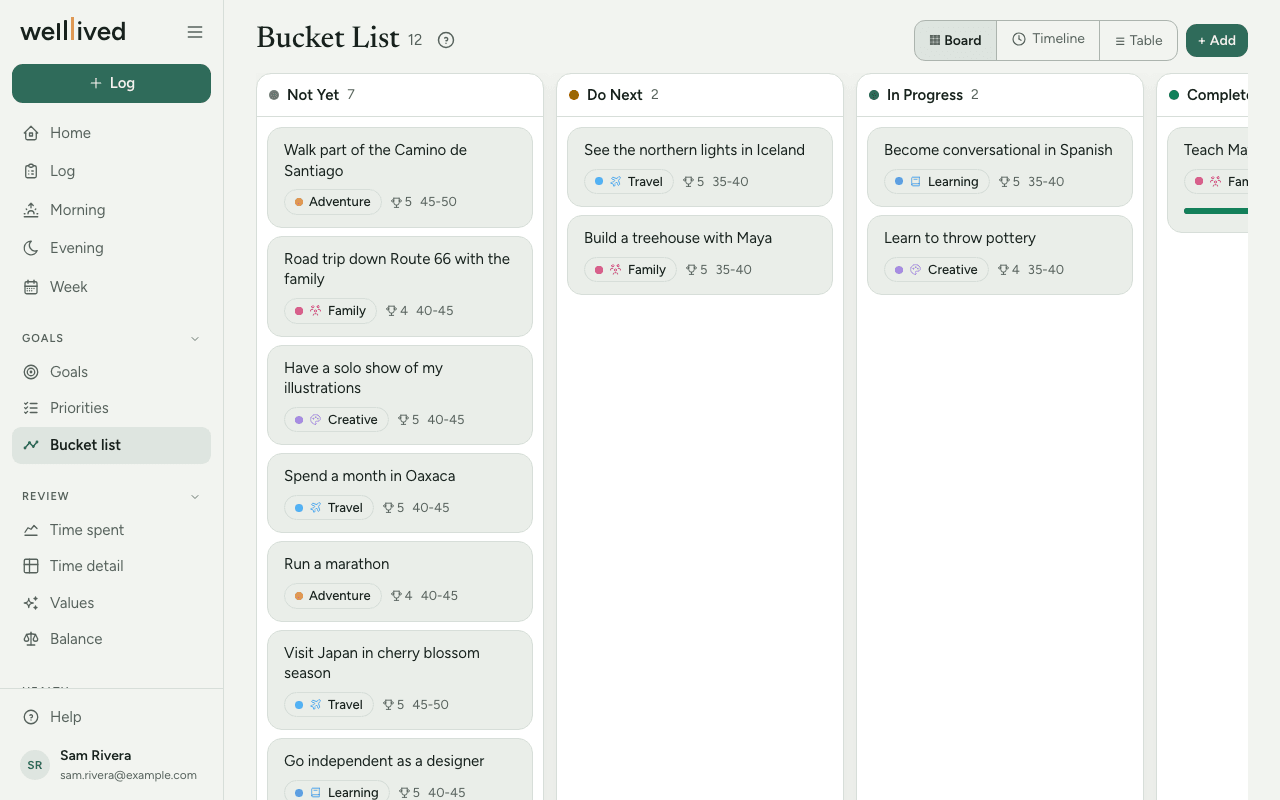This screenshot has width=1280, height=800.
Task: Open the Become conversational in Spanish card
Action: (1000, 166)
